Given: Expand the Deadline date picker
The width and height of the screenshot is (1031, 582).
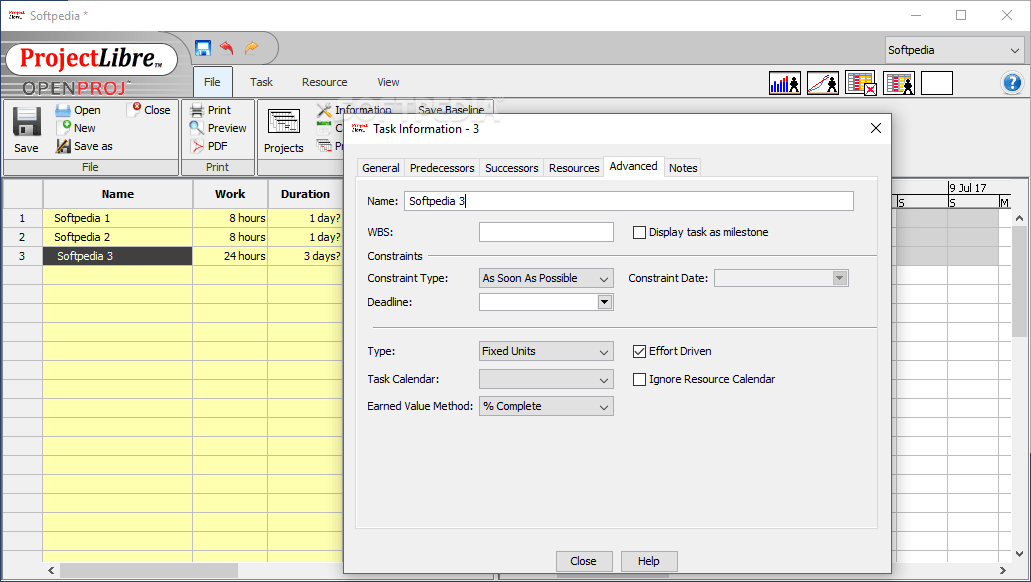Looking at the screenshot, I should pyautogui.click(x=605, y=302).
